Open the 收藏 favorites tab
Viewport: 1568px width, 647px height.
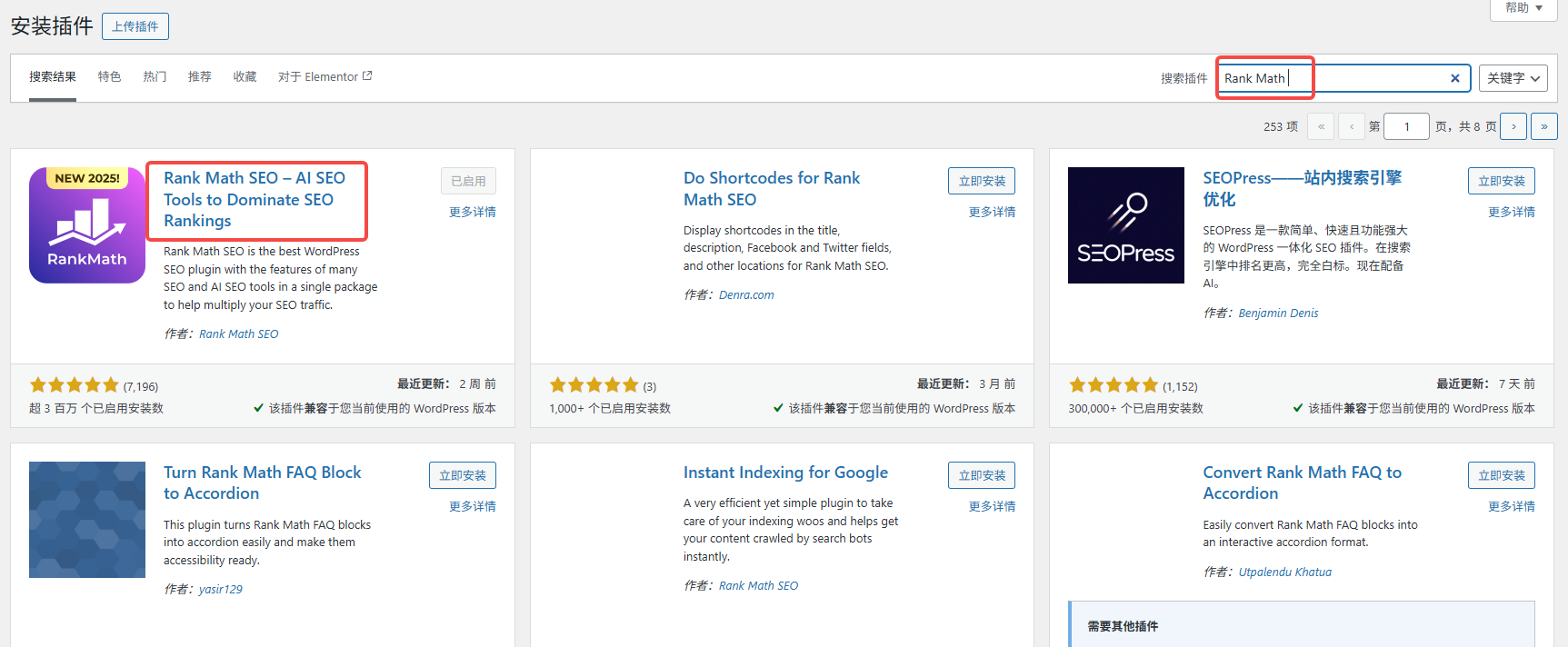pos(245,76)
